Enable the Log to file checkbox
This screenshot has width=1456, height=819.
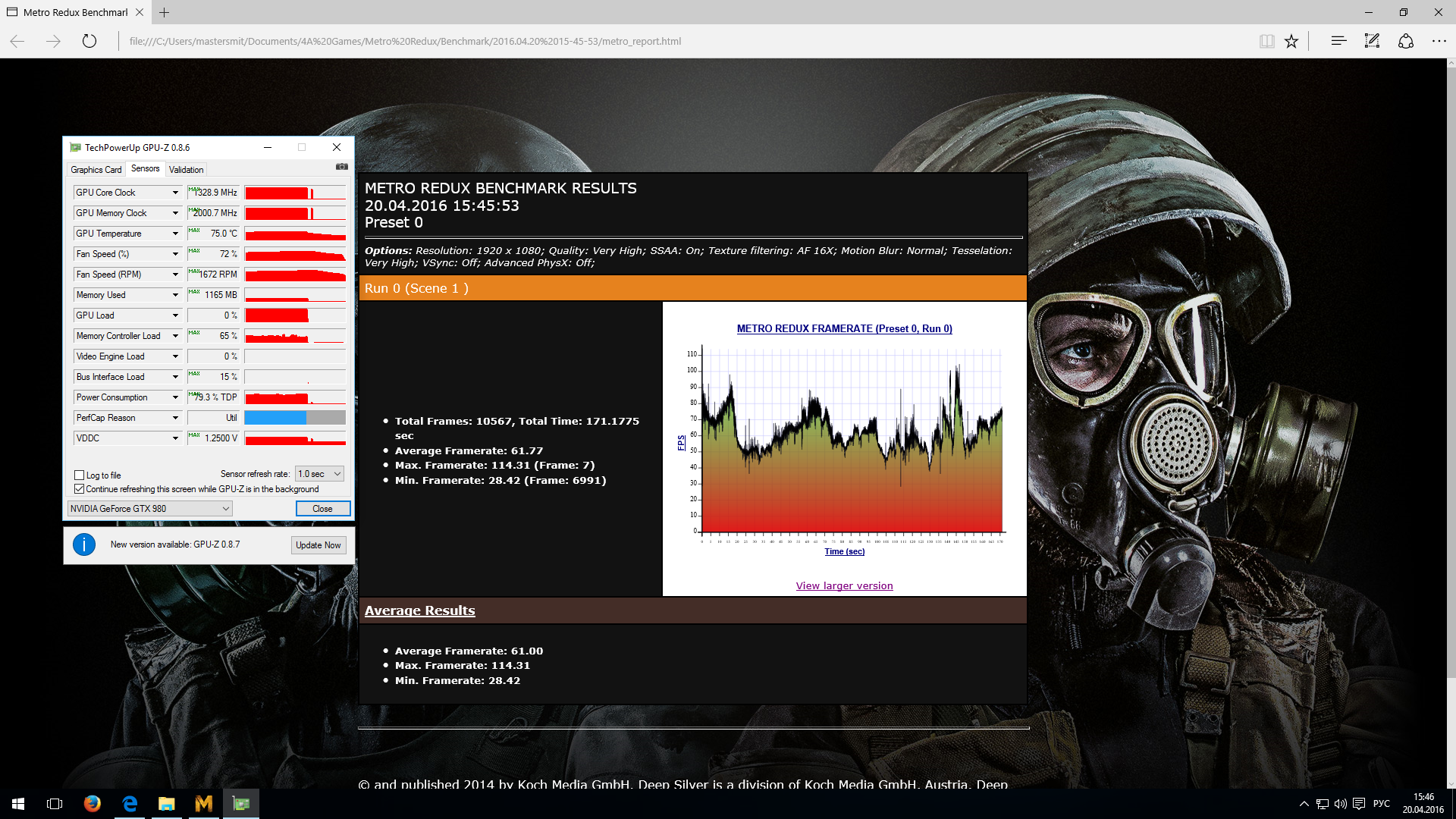pyautogui.click(x=80, y=475)
